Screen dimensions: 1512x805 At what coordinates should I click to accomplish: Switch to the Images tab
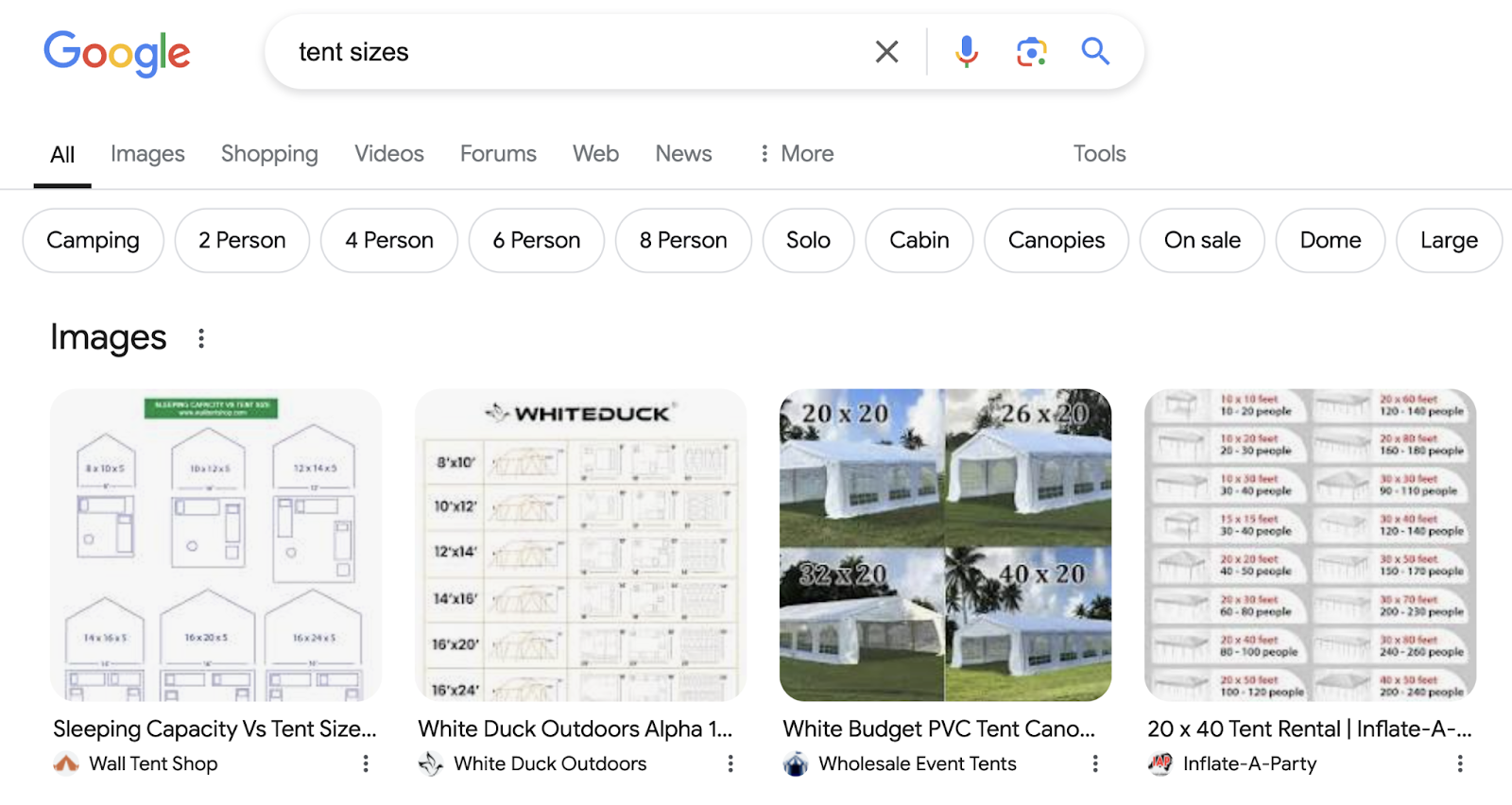point(147,153)
